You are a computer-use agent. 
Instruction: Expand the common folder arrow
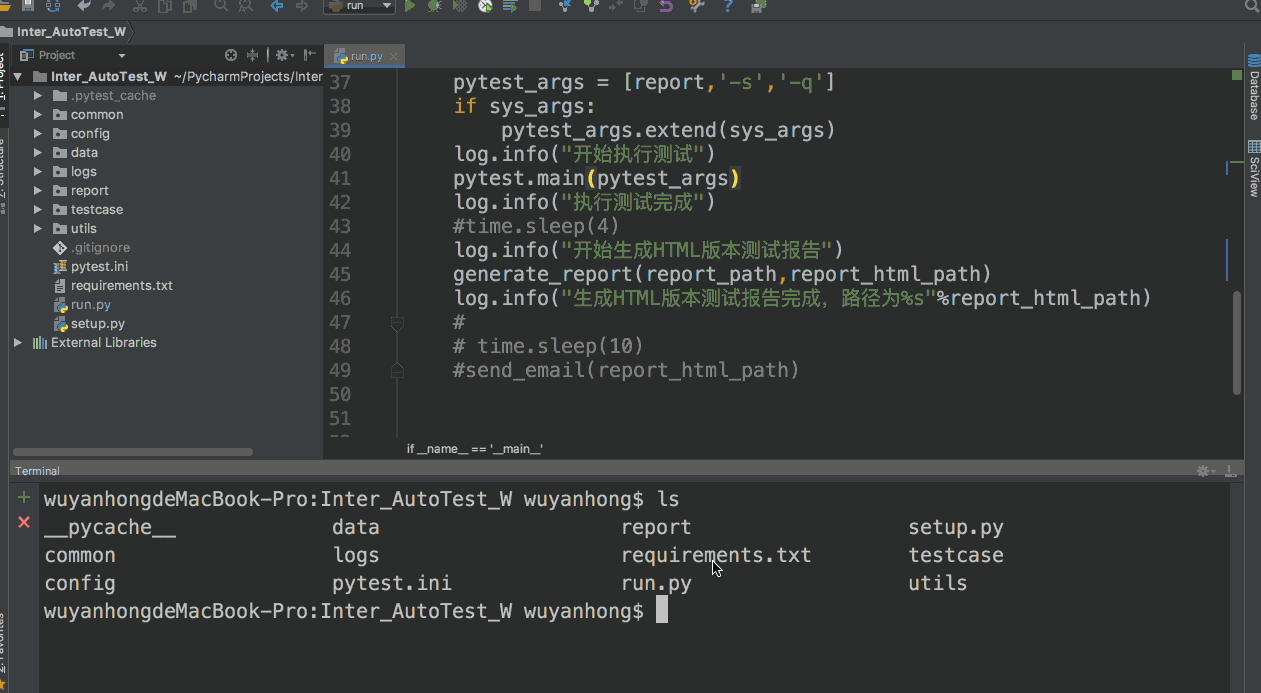37,115
